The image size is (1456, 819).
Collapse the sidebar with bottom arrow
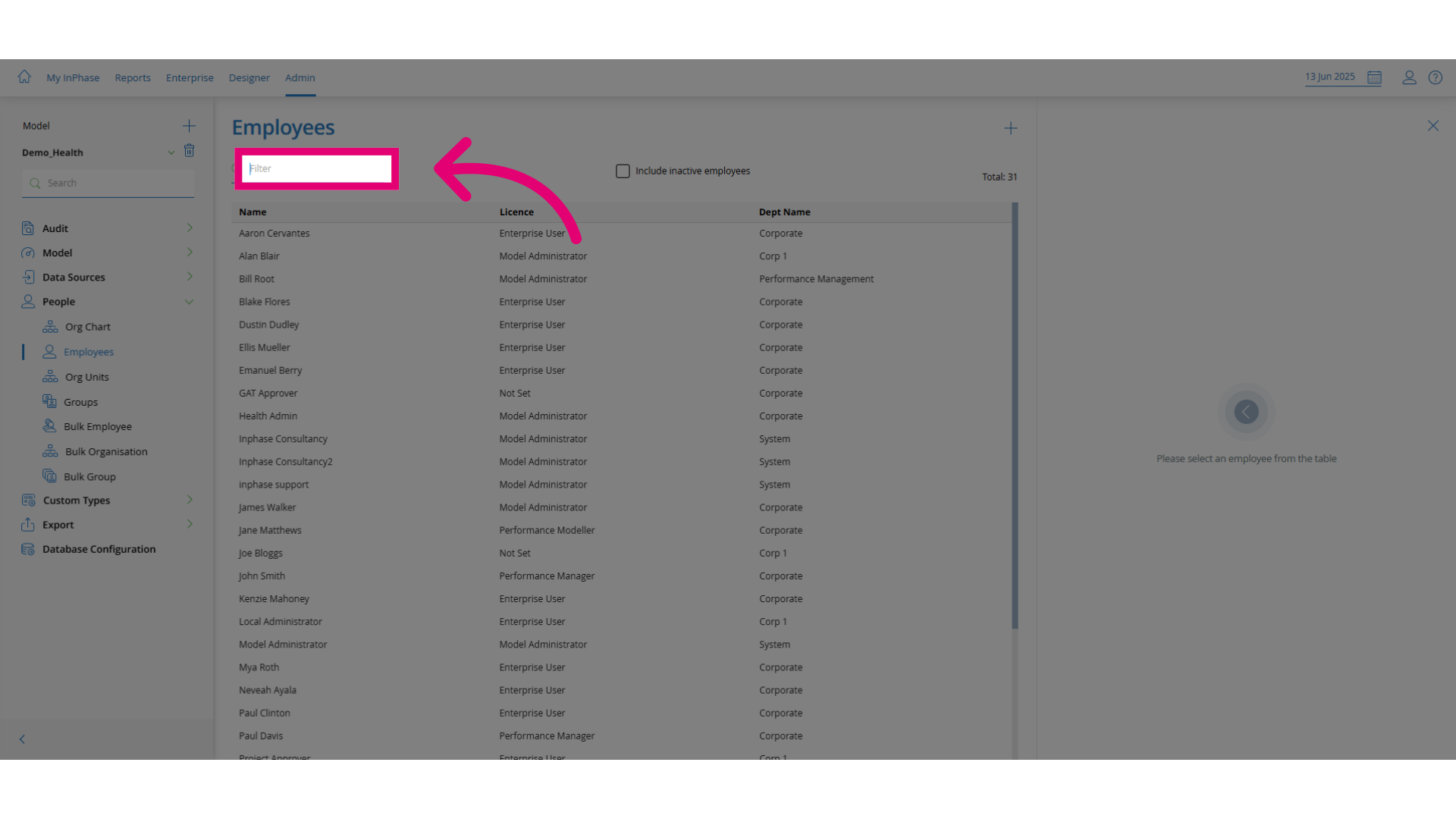(22, 739)
